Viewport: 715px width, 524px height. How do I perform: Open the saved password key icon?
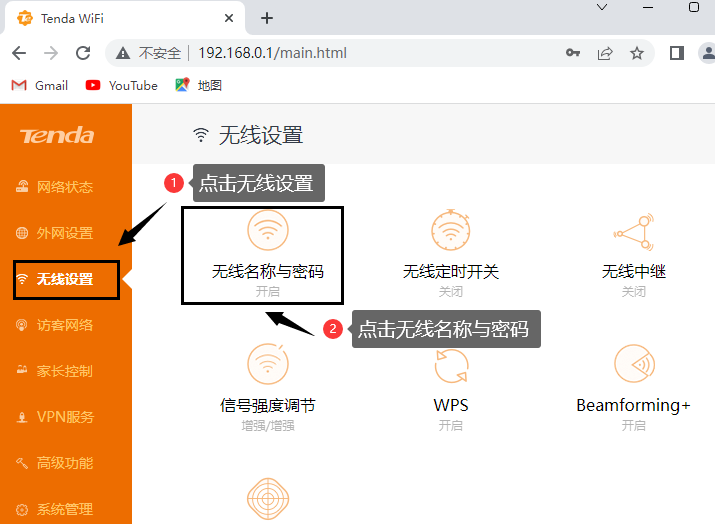[x=573, y=53]
